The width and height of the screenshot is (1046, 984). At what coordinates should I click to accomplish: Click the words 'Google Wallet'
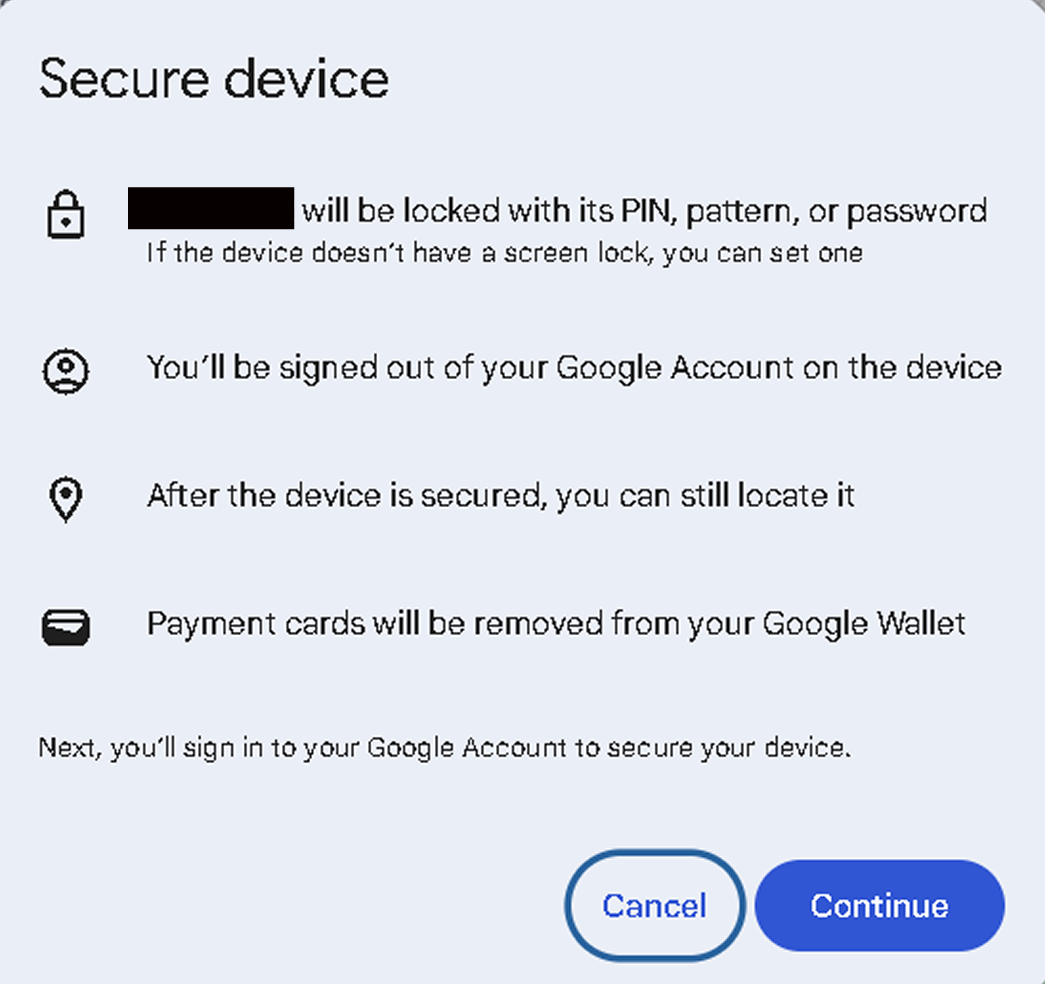pyautogui.click(x=864, y=624)
